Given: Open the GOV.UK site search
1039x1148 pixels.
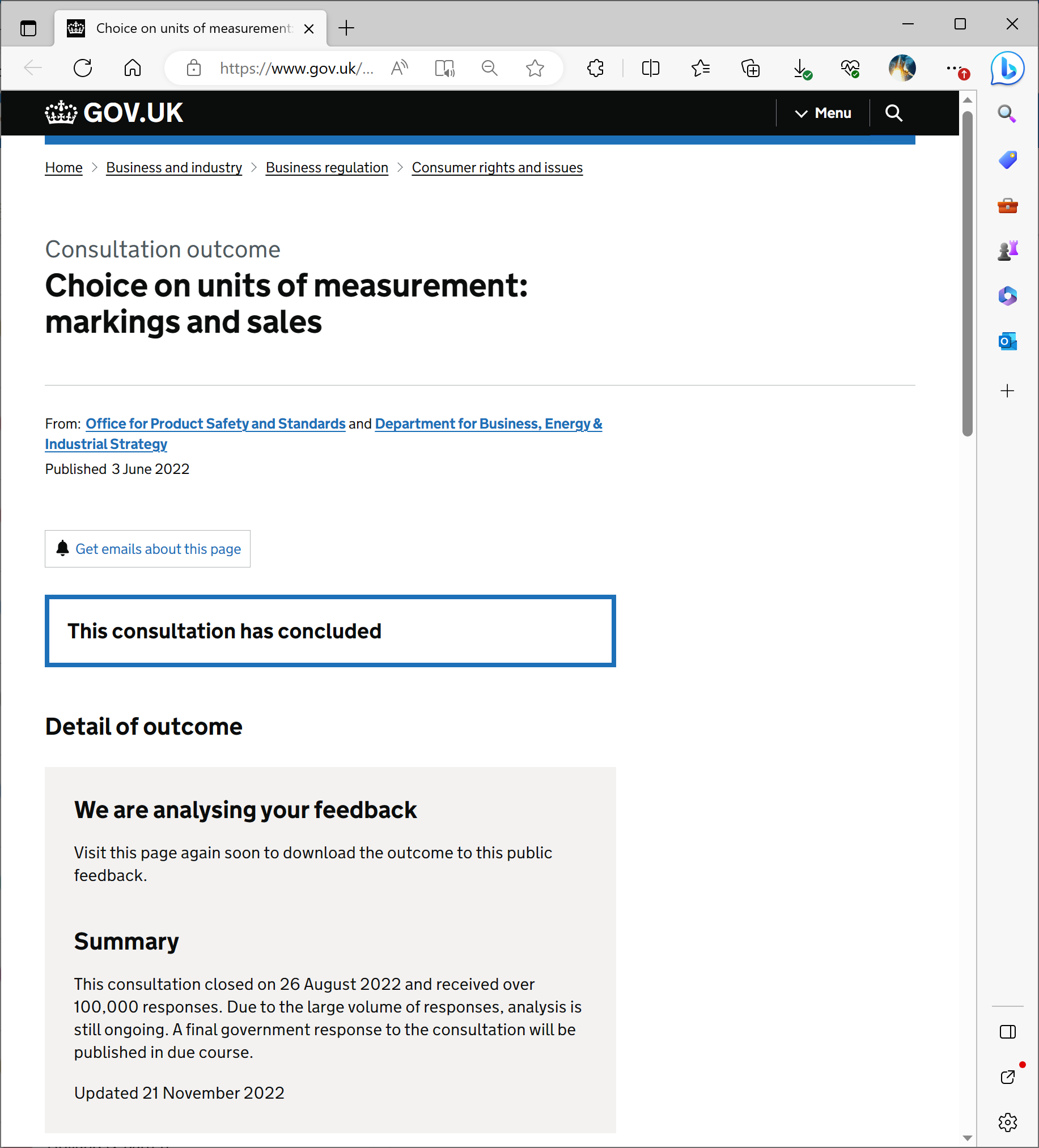Looking at the screenshot, I should (x=894, y=113).
